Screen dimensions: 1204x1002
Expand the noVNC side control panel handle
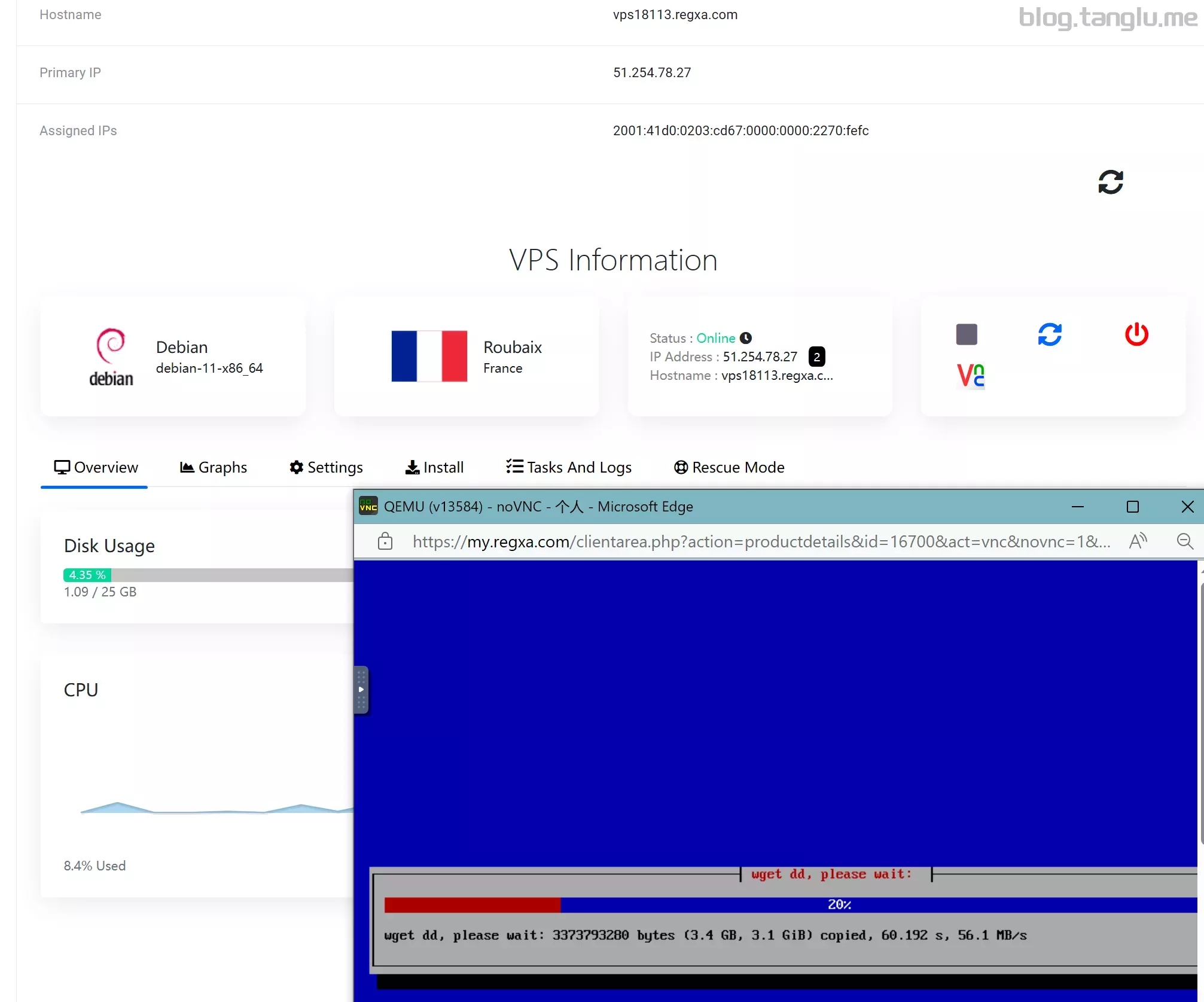click(361, 690)
